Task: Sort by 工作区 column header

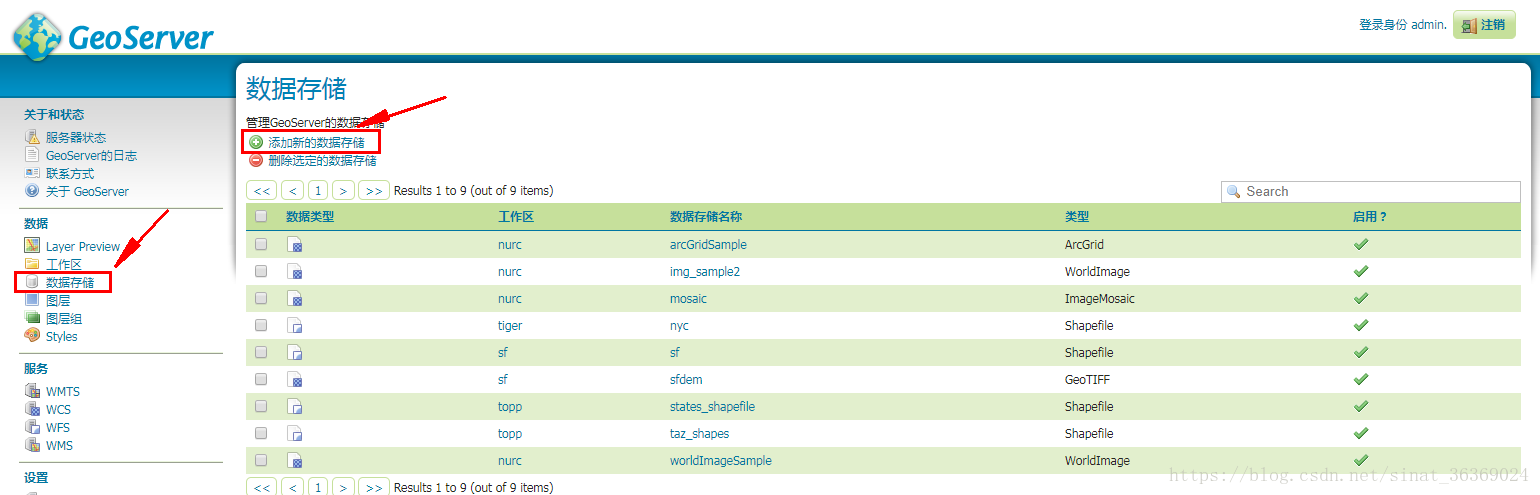Action: [516, 217]
